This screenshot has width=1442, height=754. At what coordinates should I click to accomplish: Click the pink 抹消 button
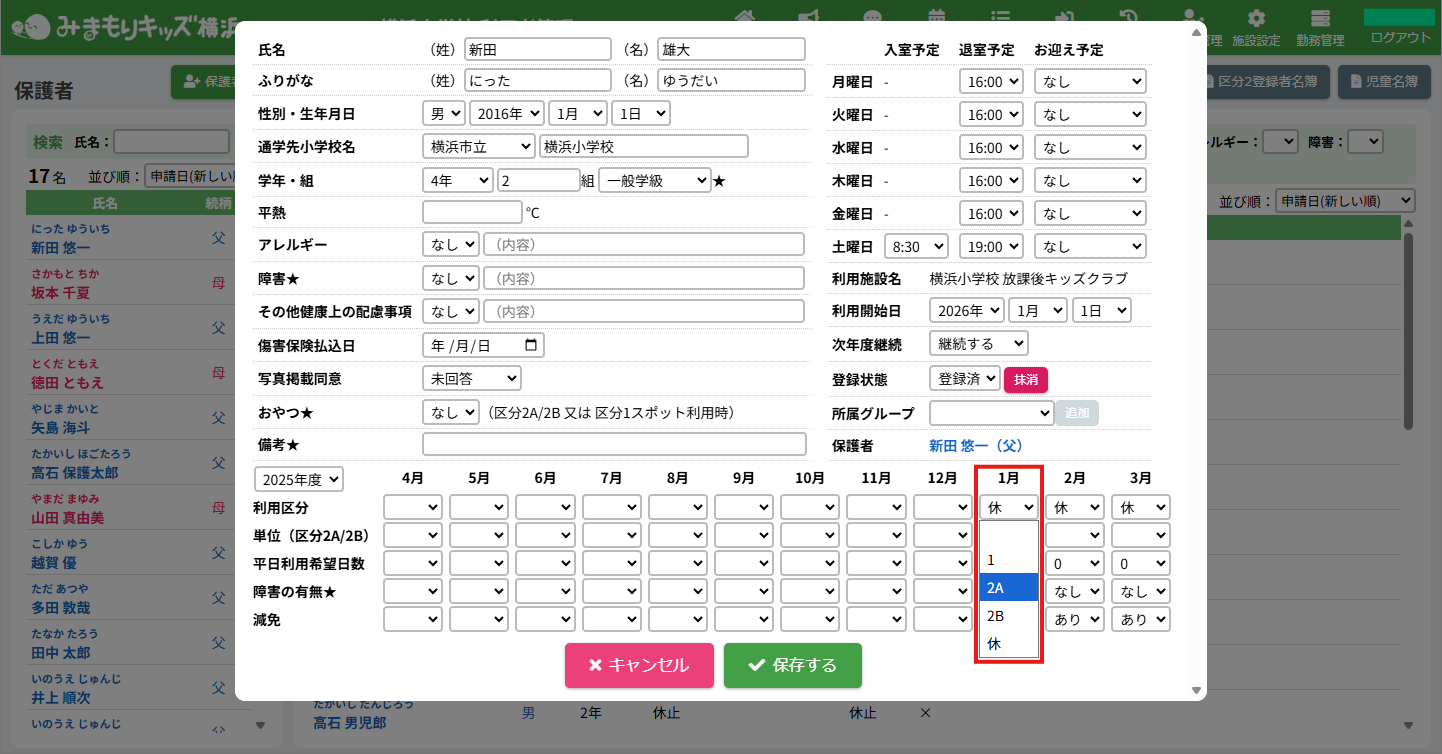1025,379
